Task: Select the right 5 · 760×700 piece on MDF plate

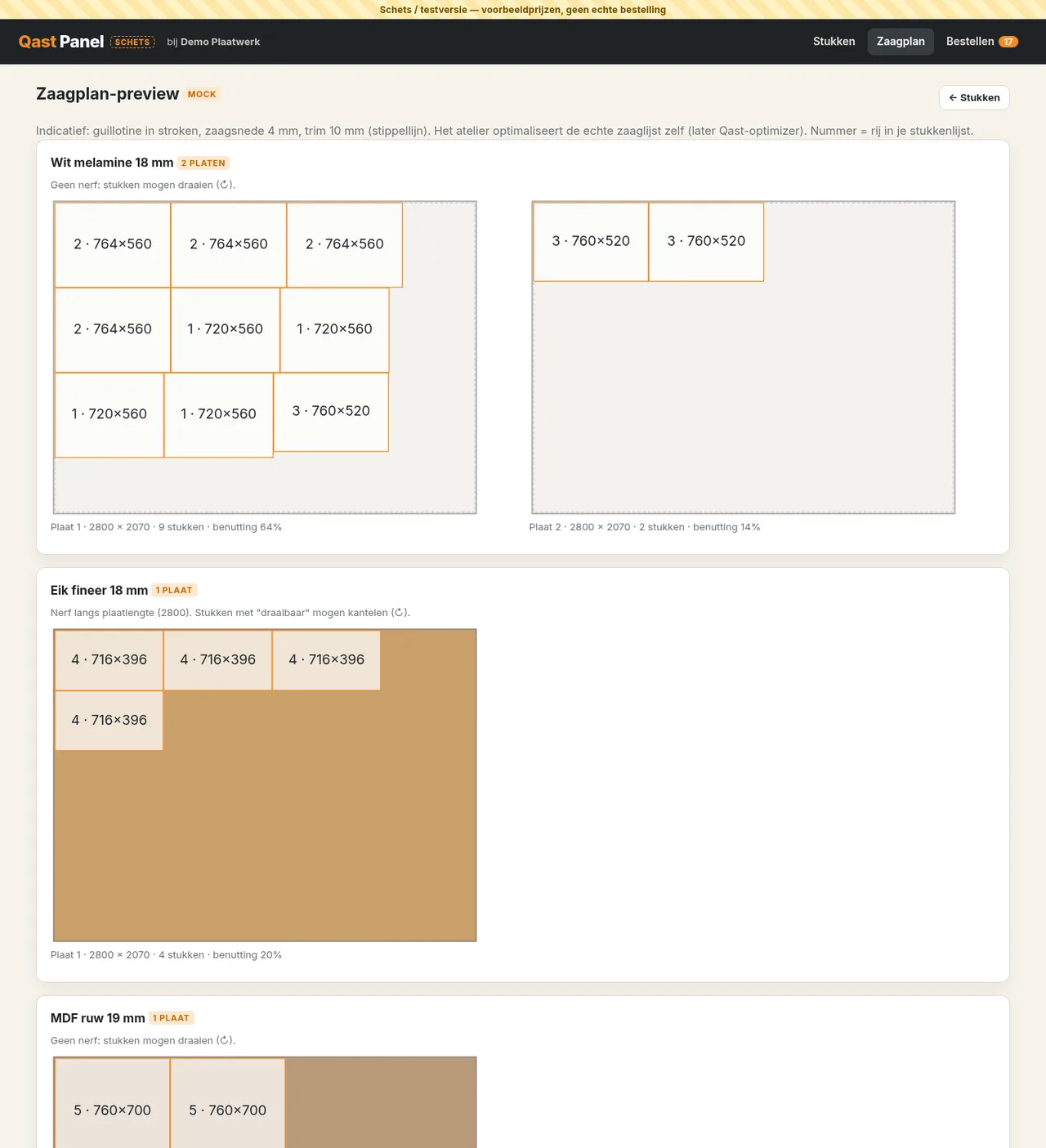Action: 228,1103
